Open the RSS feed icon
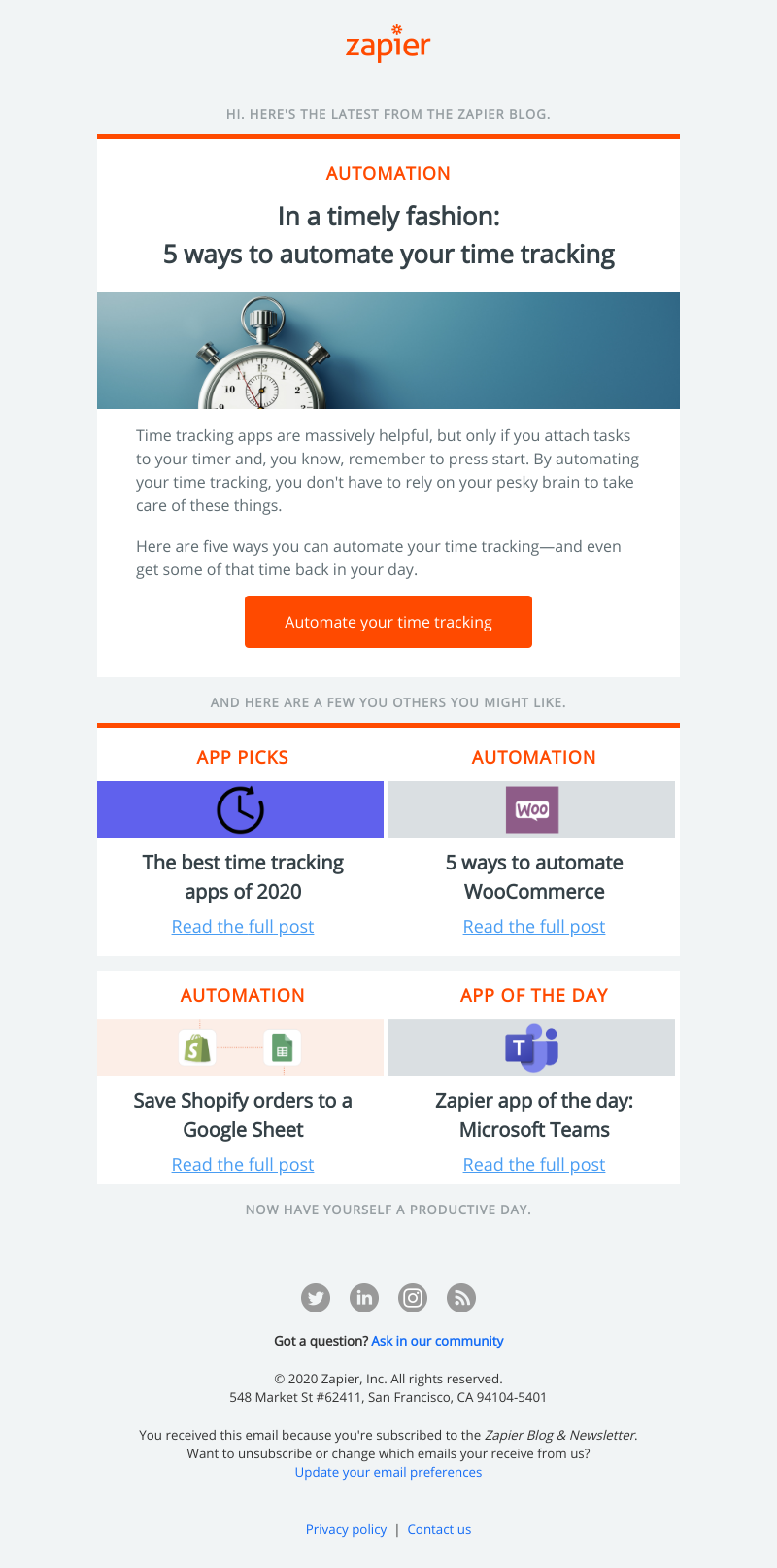The height and width of the screenshot is (1568, 777). [461, 1298]
